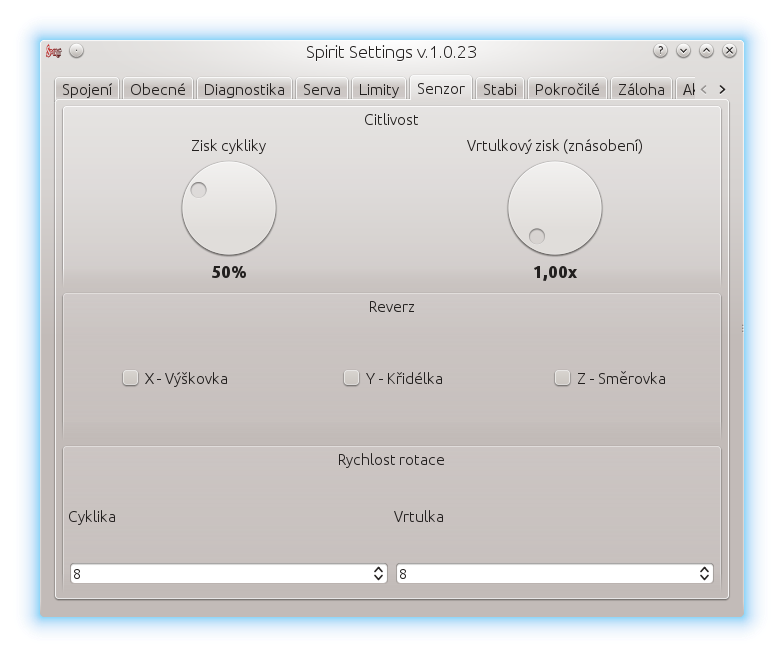Switch to the Spojení tab
This screenshot has width=784, height=657.
tap(88, 89)
